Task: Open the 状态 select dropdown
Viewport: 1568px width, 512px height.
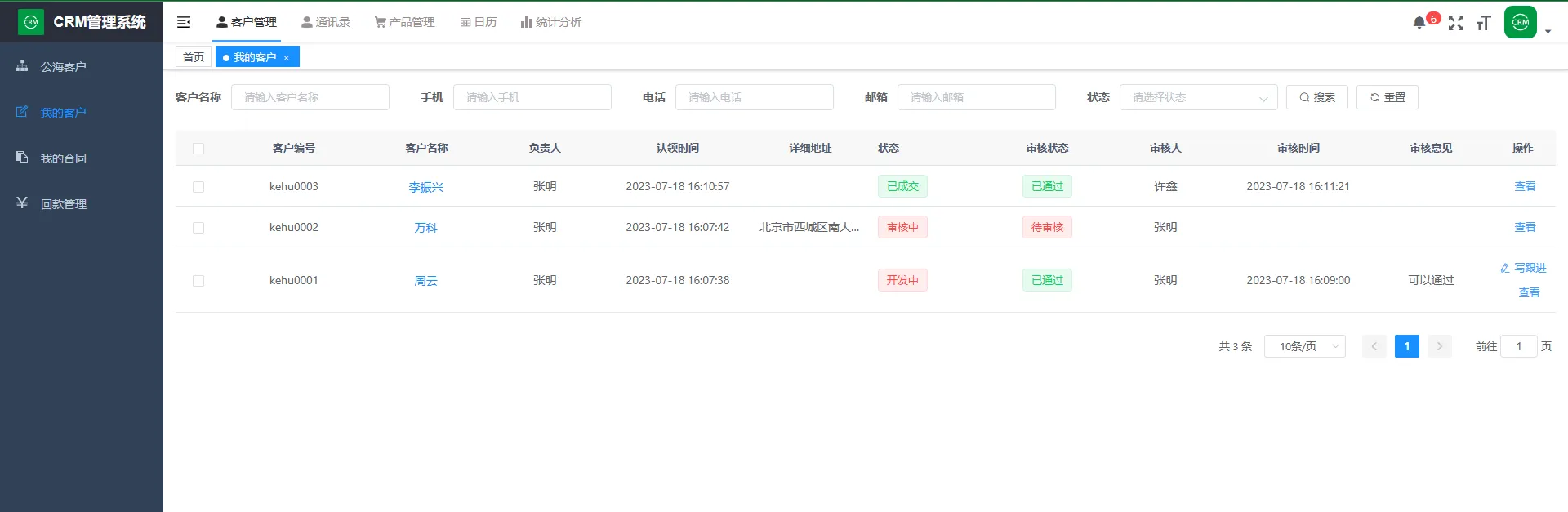Action: (x=1199, y=97)
